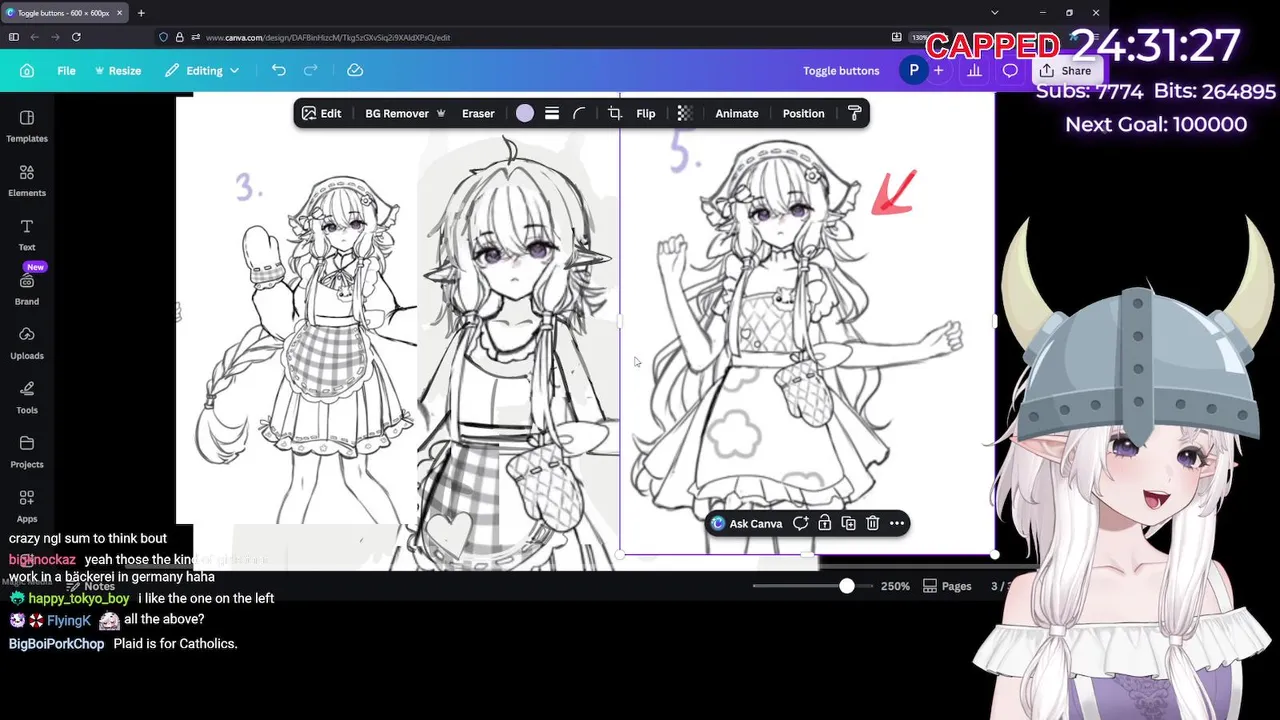Open the transparency checkerboard icon
This screenshot has width=1280, height=720.
(x=685, y=113)
